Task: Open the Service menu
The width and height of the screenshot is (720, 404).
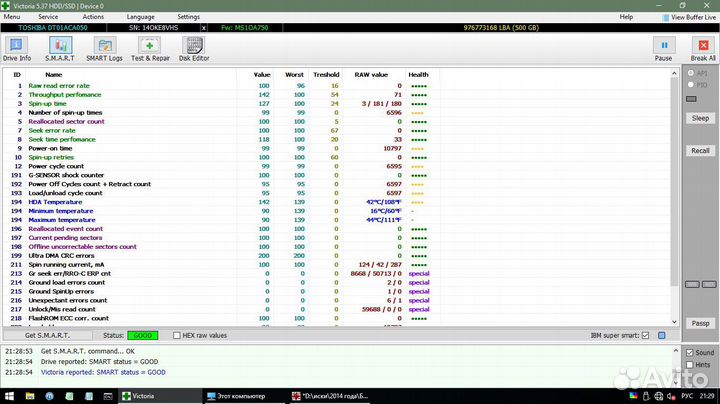Action: [x=48, y=17]
